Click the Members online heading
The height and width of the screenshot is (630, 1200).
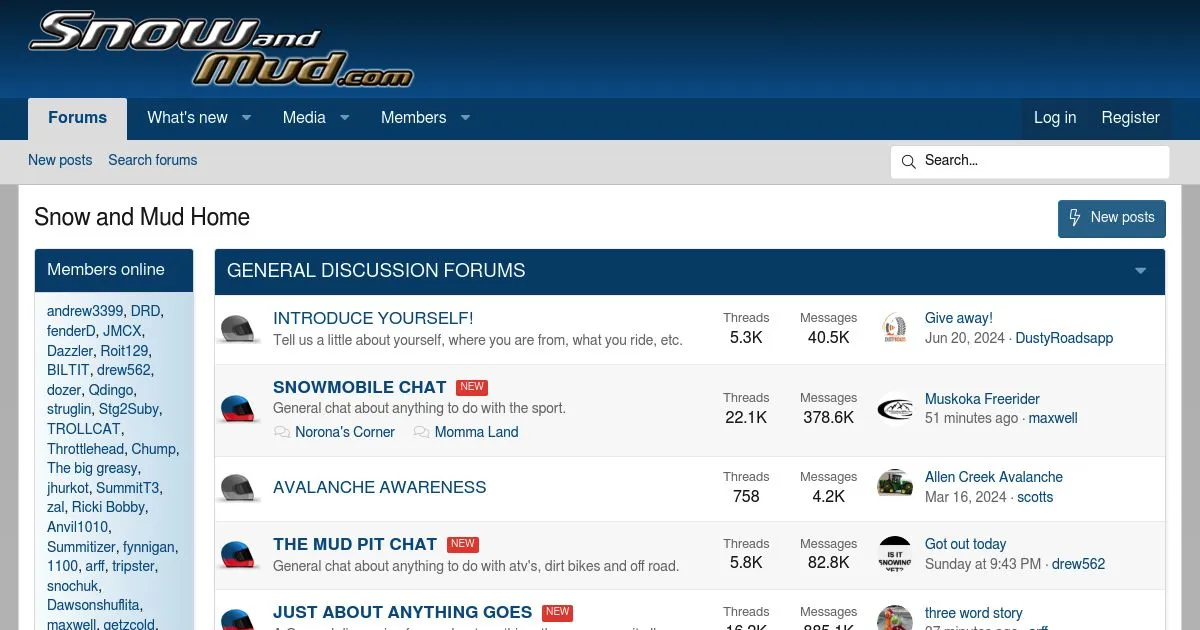coord(106,270)
